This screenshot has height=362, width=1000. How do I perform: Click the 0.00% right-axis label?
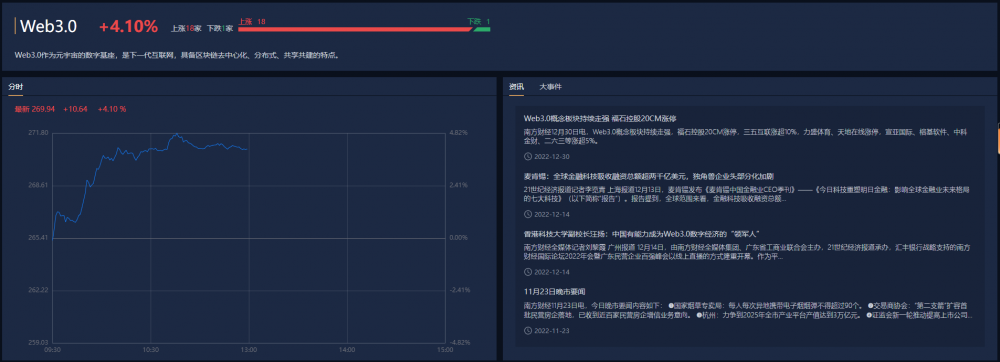[459, 238]
